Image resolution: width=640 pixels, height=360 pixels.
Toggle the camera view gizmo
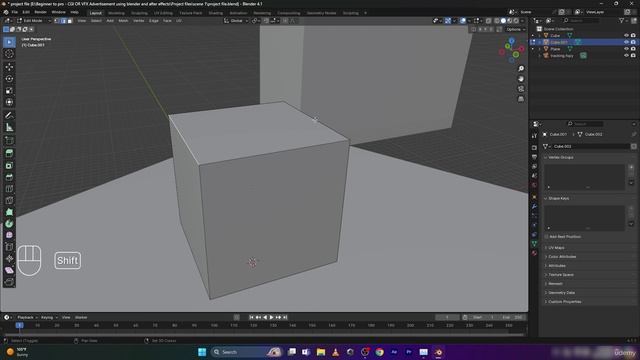521,89
